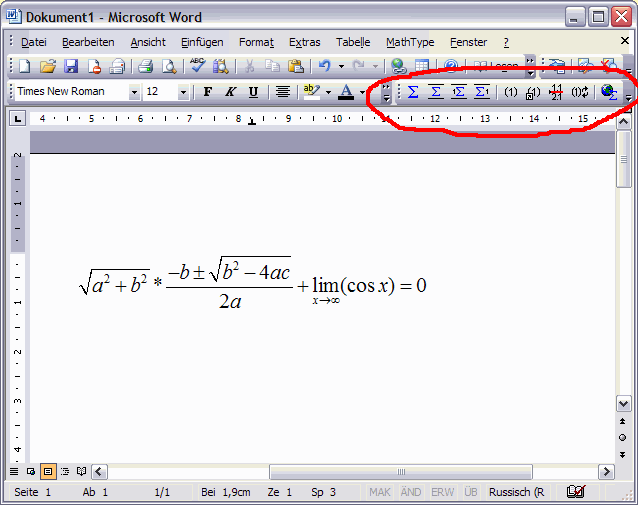The image size is (638, 505).
Task: Click the horizontal scrollbar right arrow
Action: tap(606, 472)
